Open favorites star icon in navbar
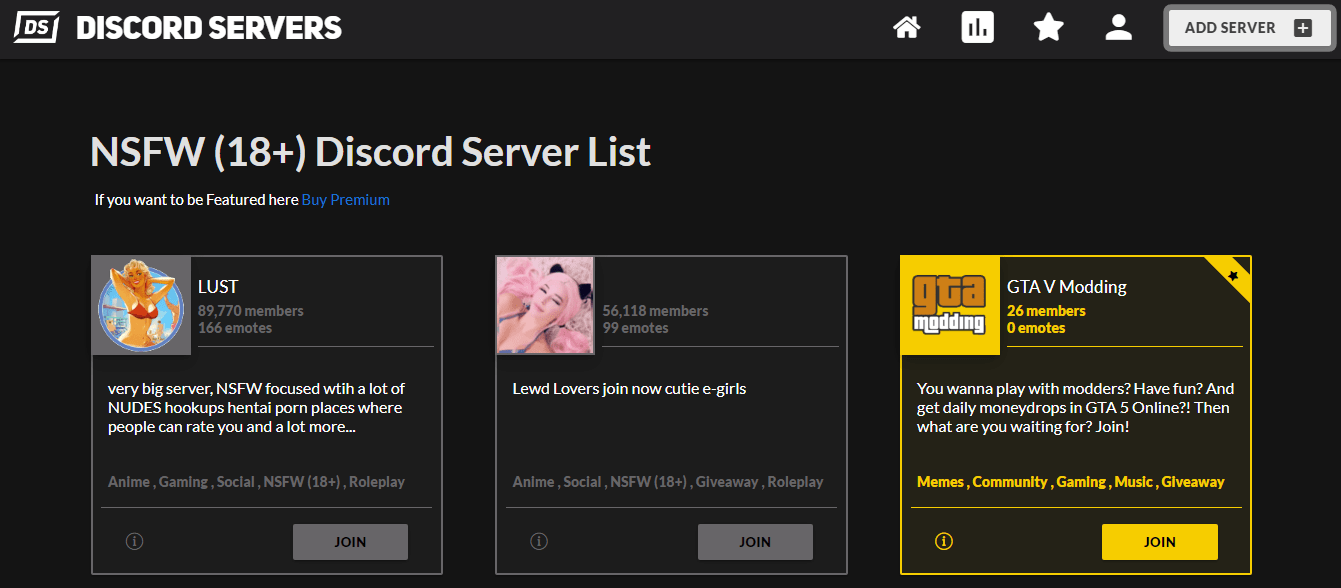This screenshot has width=1341, height=588. tap(1048, 28)
